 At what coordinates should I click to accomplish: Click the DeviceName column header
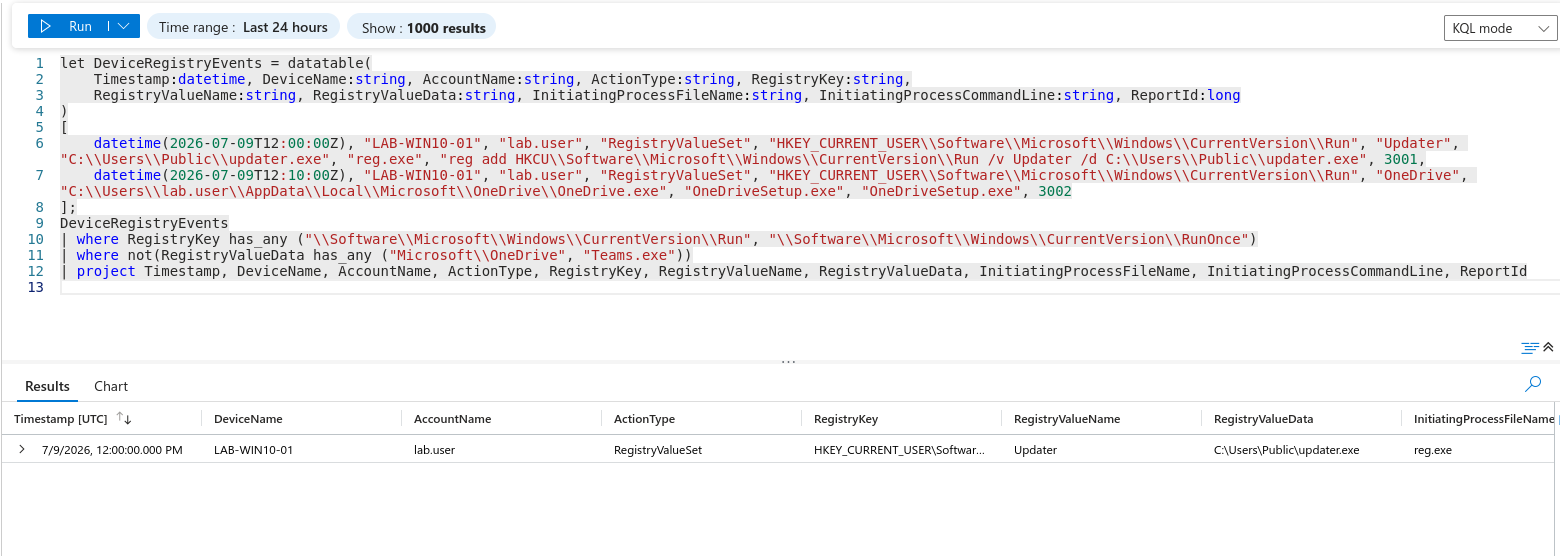248,419
